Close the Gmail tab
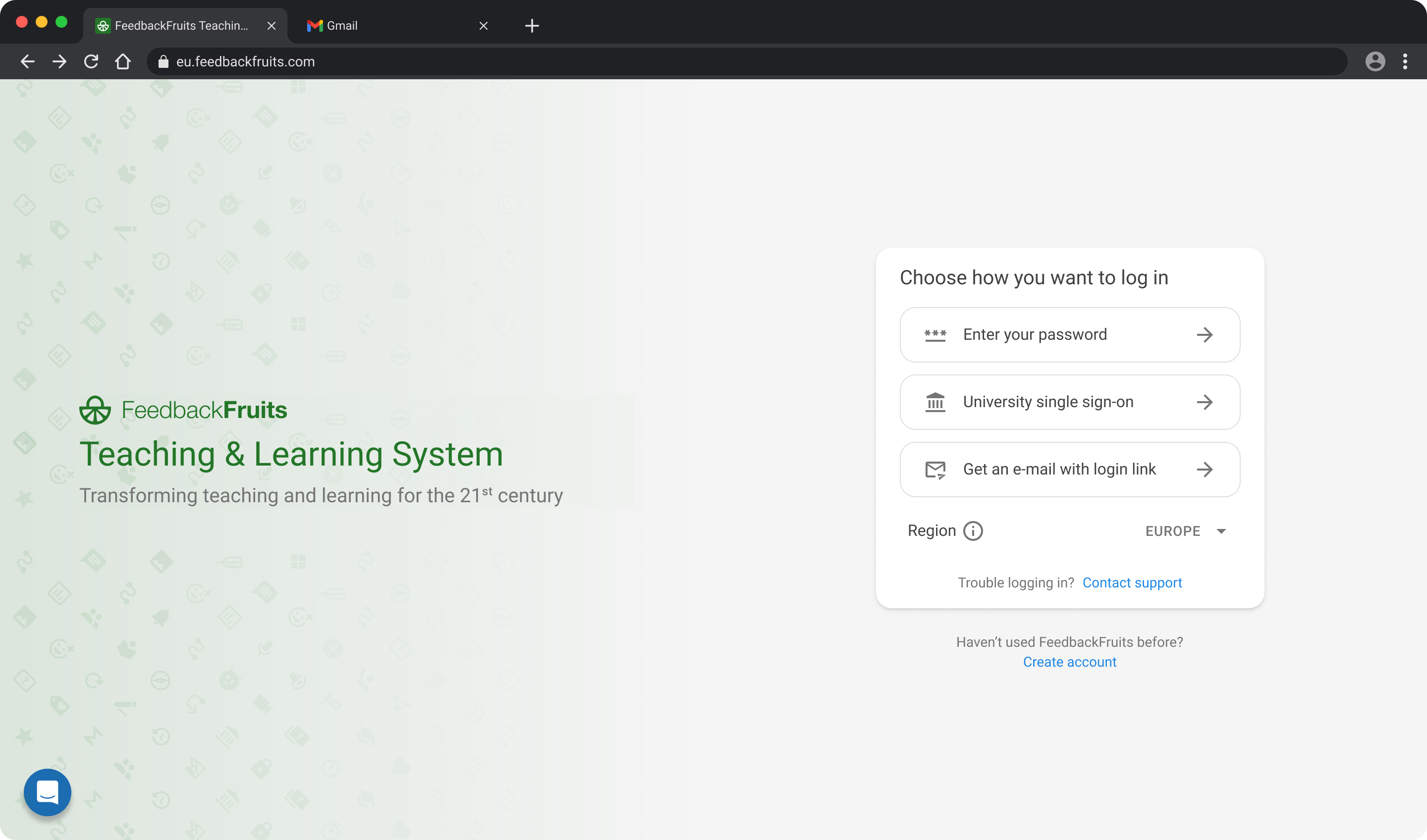Screen dimensions: 1427x840 pyautogui.click(x=483, y=25)
